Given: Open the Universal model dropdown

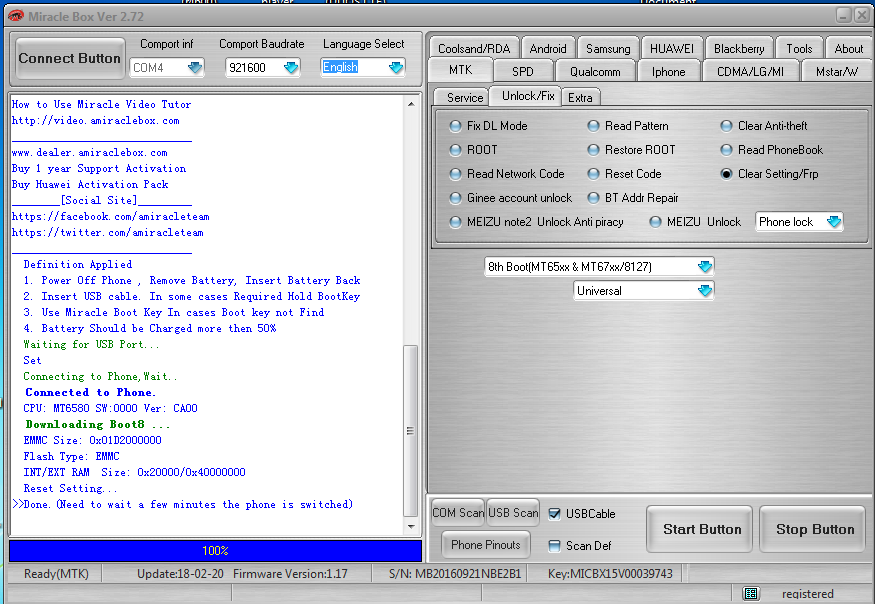Looking at the screenshot, I should (x=705, y=290).
